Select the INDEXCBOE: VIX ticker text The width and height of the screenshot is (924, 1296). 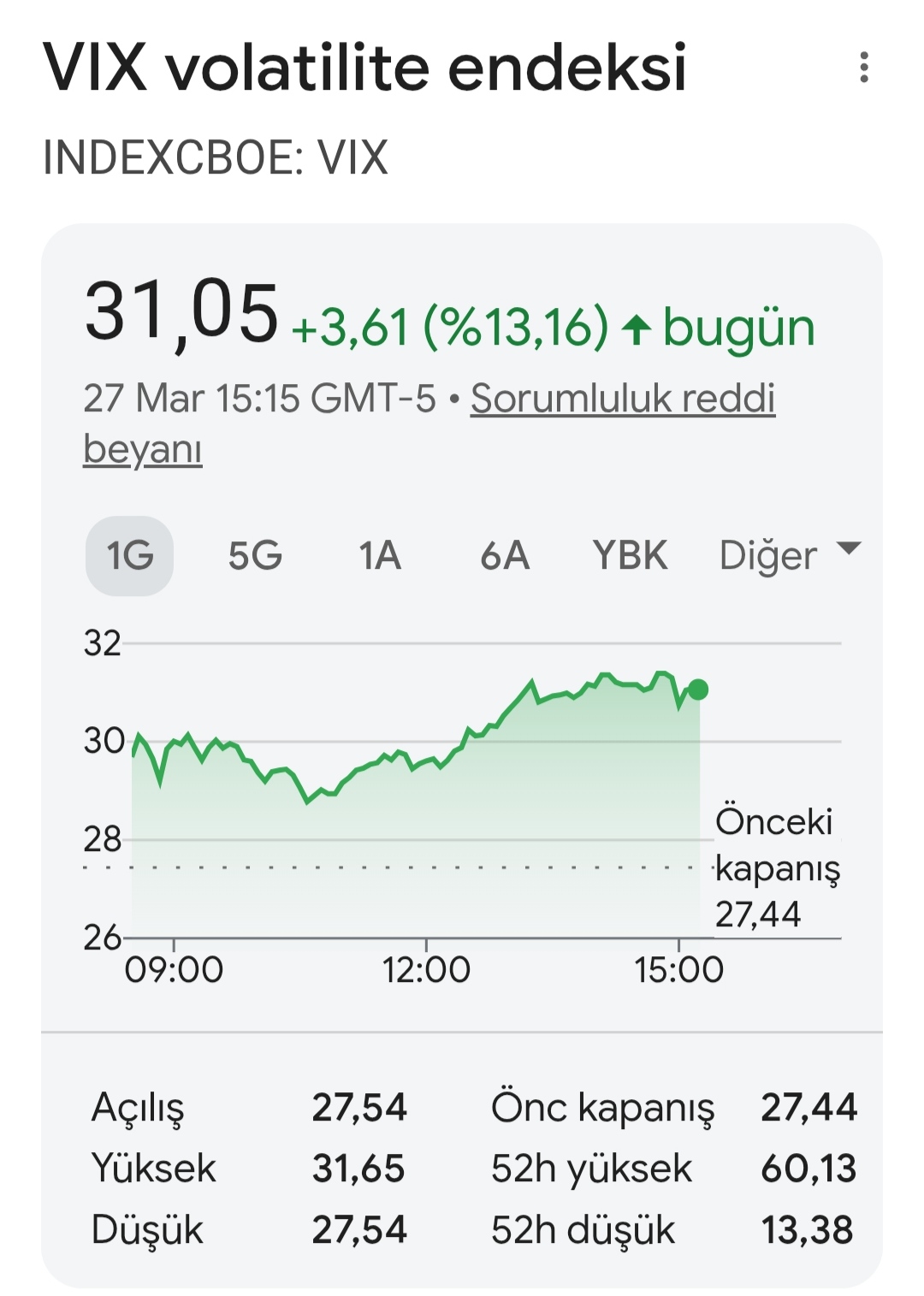point(216,158)
